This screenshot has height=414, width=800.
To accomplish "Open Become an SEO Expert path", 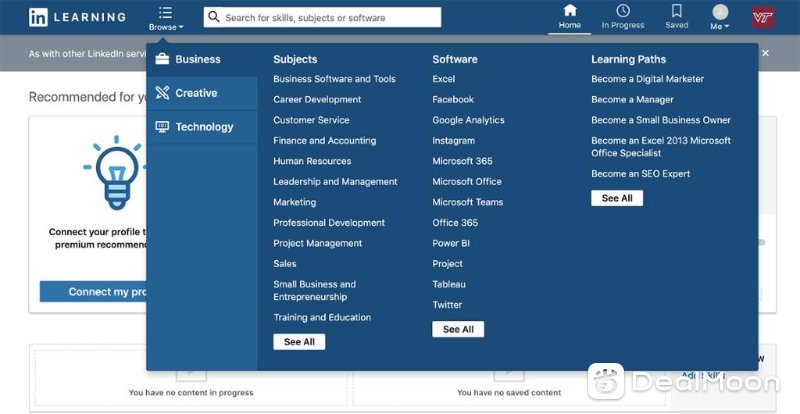I will click(640, 174).
